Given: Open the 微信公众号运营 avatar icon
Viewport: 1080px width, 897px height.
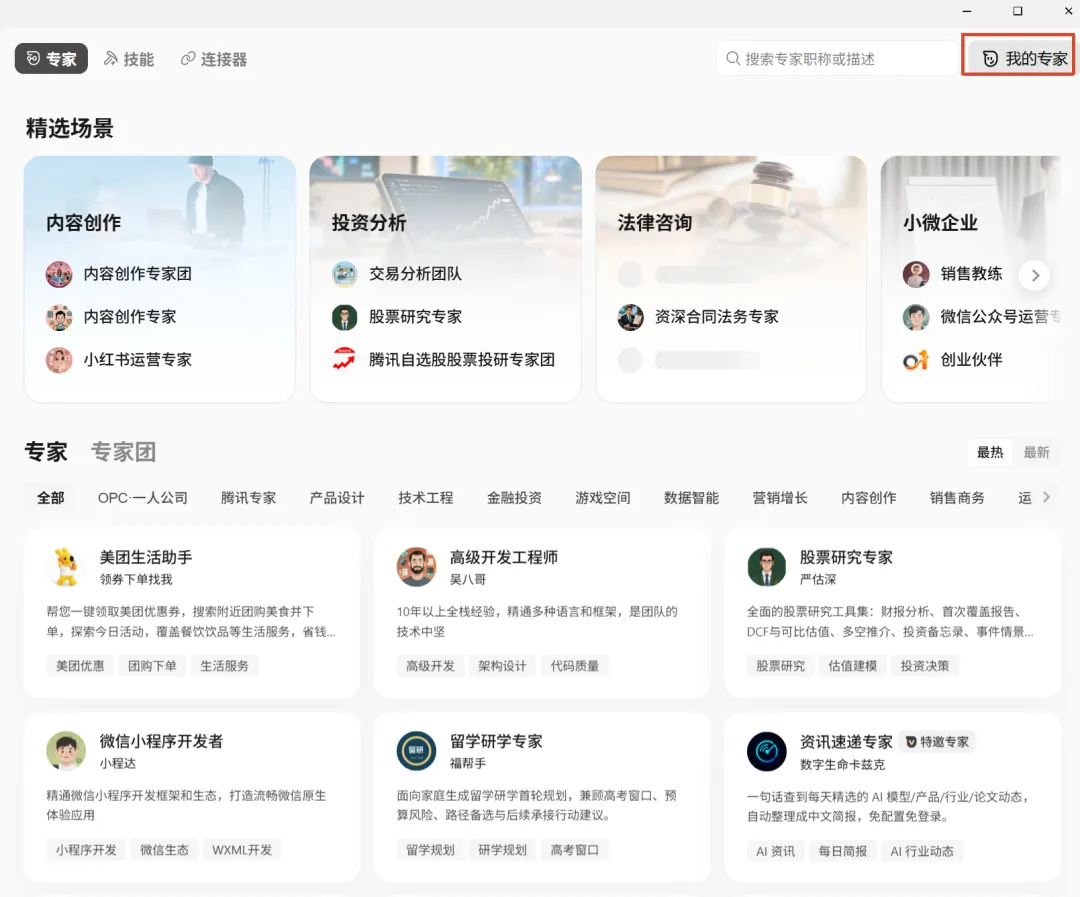Looking at the screenshot, I should pos(916,317).
